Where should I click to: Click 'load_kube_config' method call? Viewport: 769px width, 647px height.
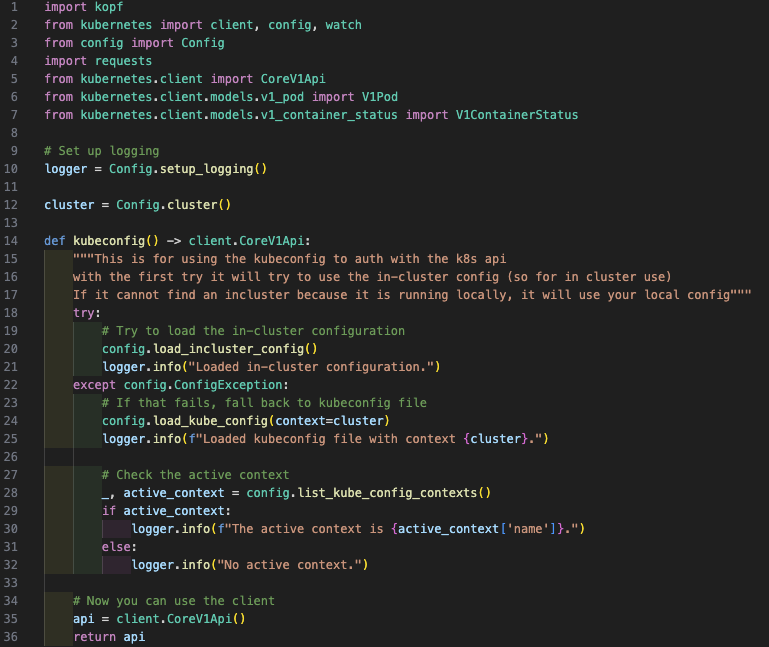pyautogui.click(x=210, y=421)
